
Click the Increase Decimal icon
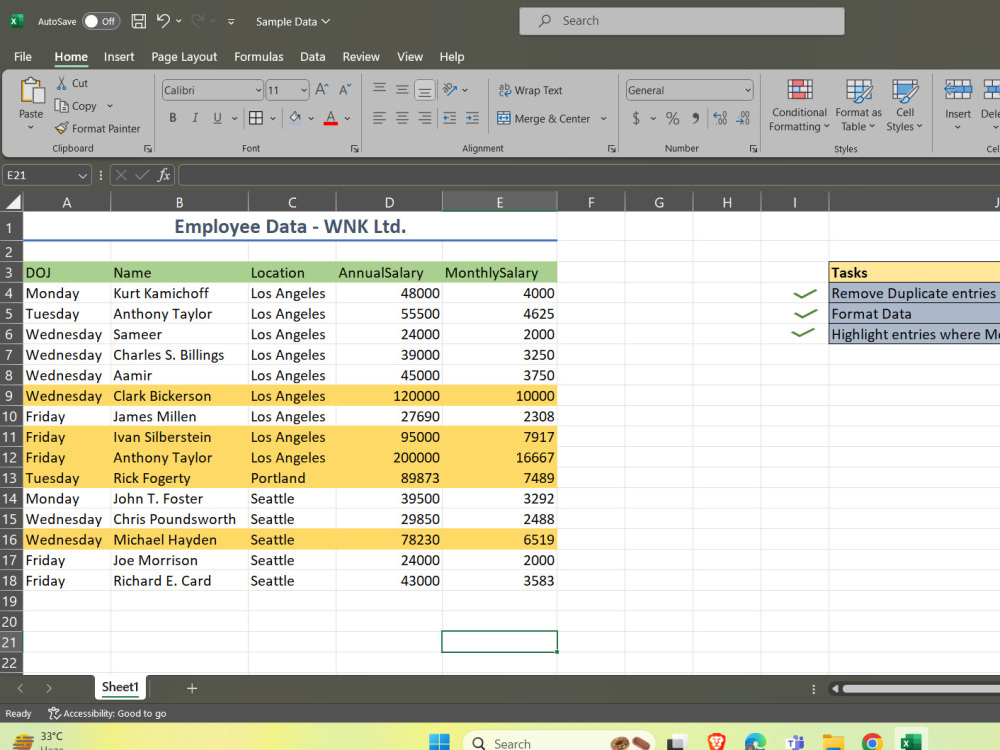coord(719,117)
